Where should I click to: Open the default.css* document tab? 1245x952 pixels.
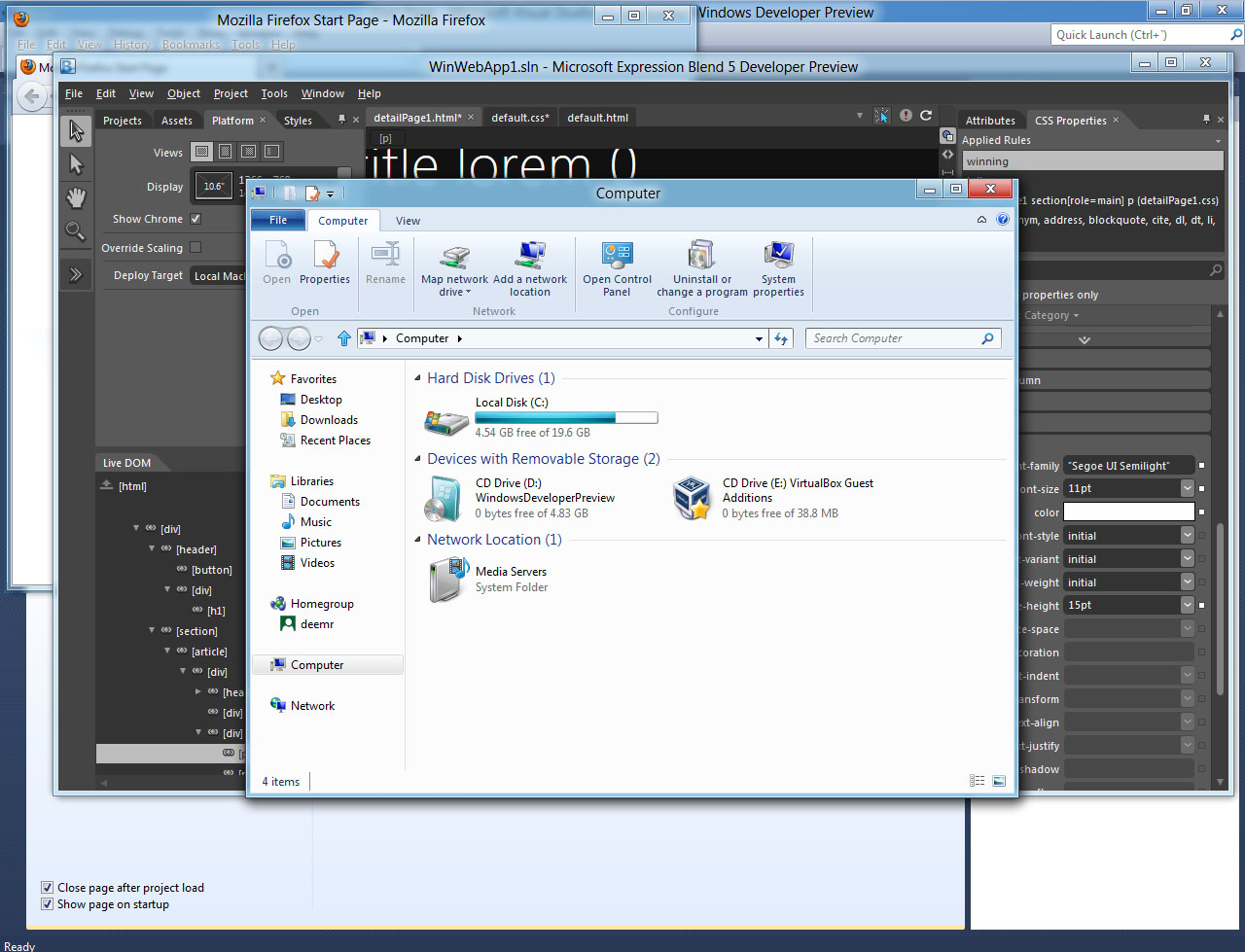pos(520,118)
